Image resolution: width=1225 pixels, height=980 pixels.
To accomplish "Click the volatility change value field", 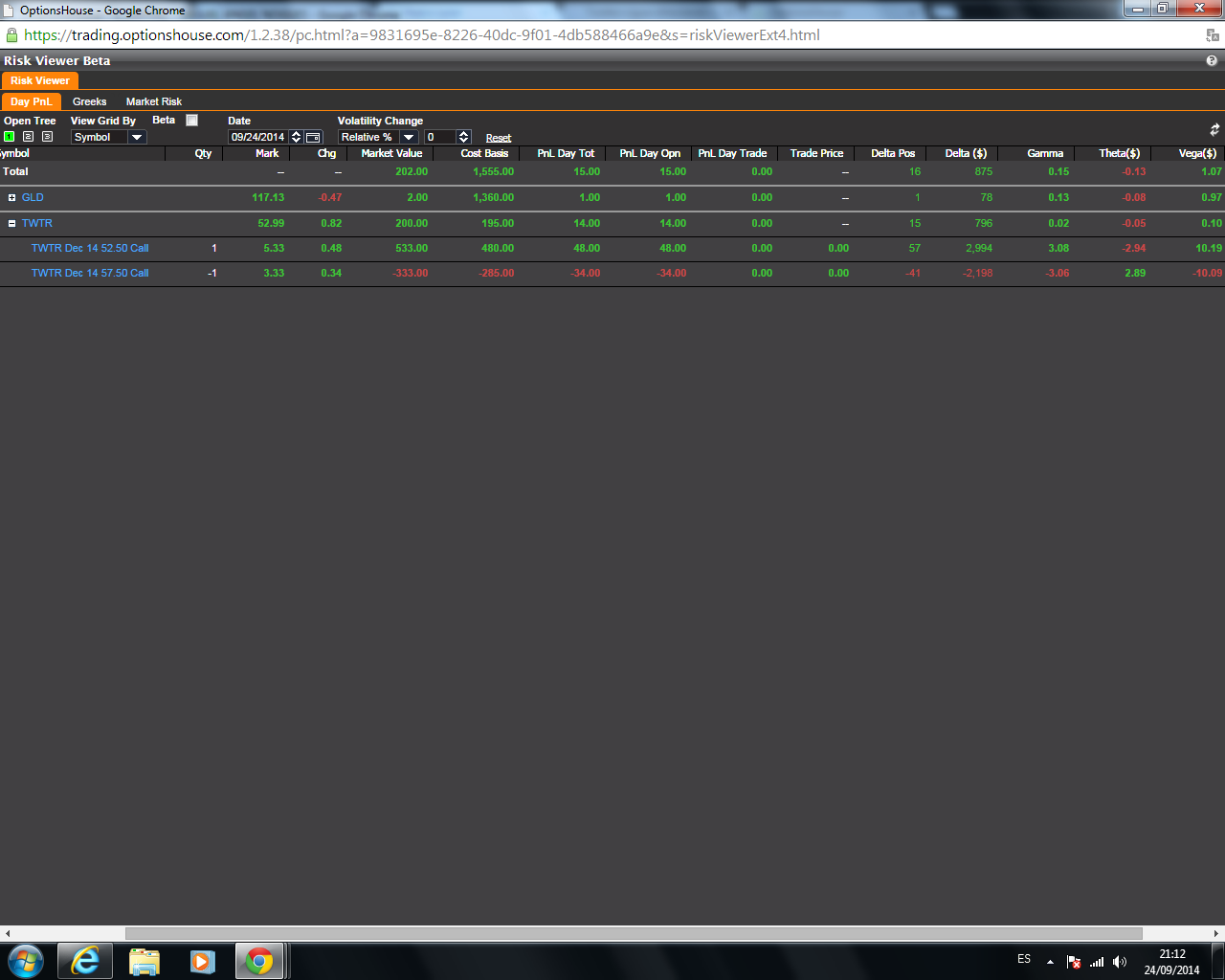I will (x=440, y=137).
